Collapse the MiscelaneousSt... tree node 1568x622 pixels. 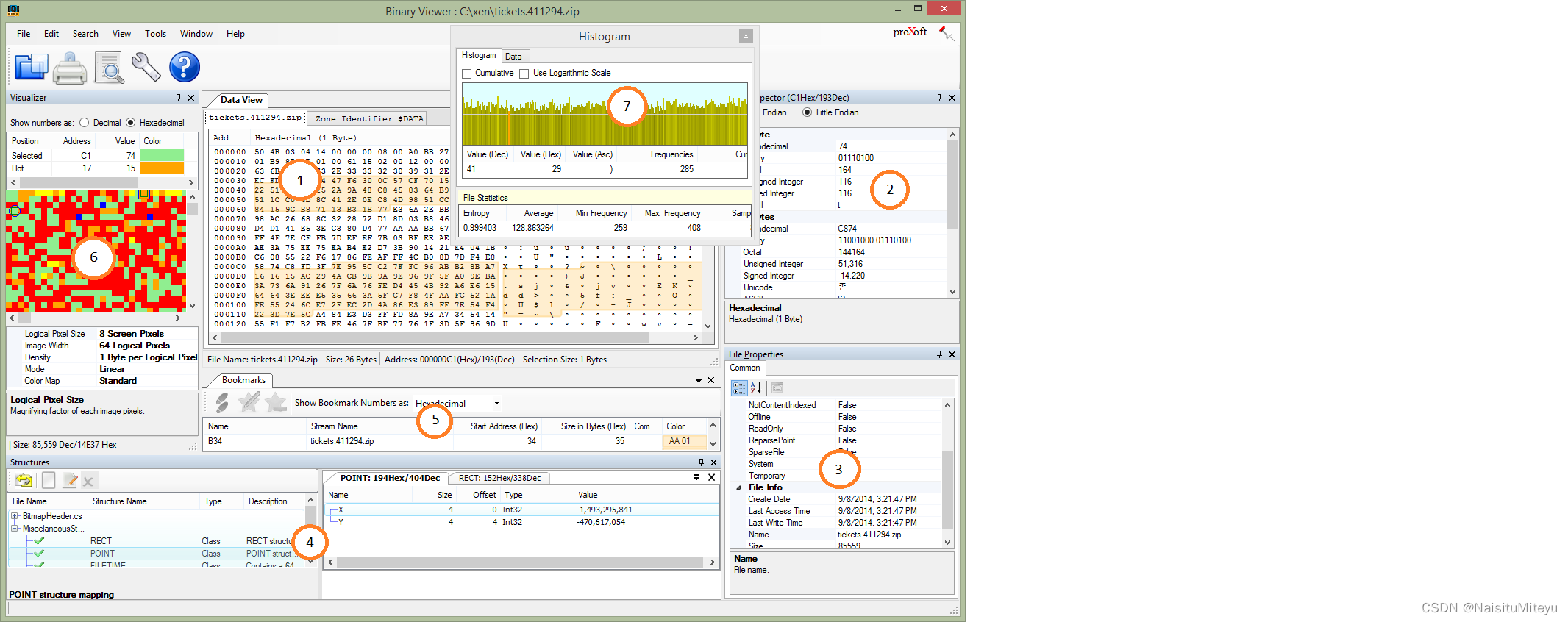pos(15,529)
